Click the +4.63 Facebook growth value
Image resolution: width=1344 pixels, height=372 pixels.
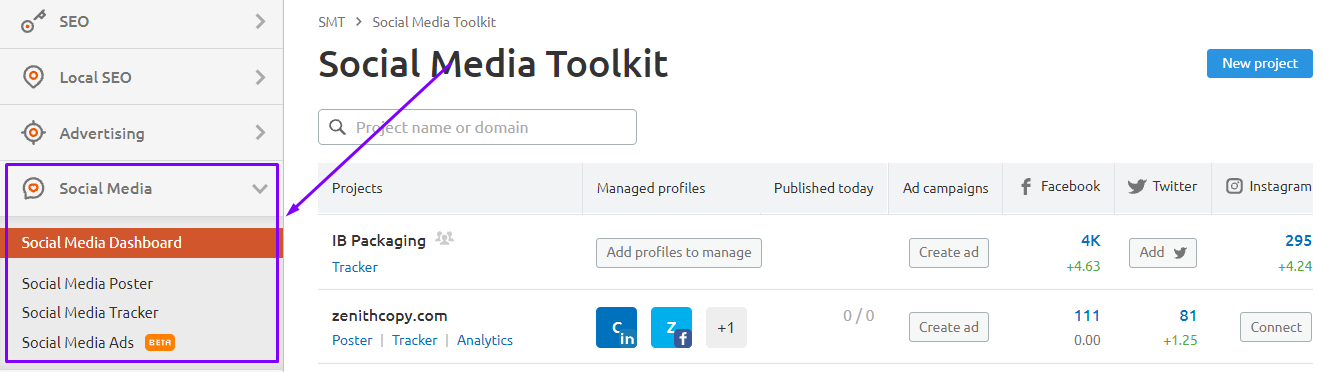1083,267
